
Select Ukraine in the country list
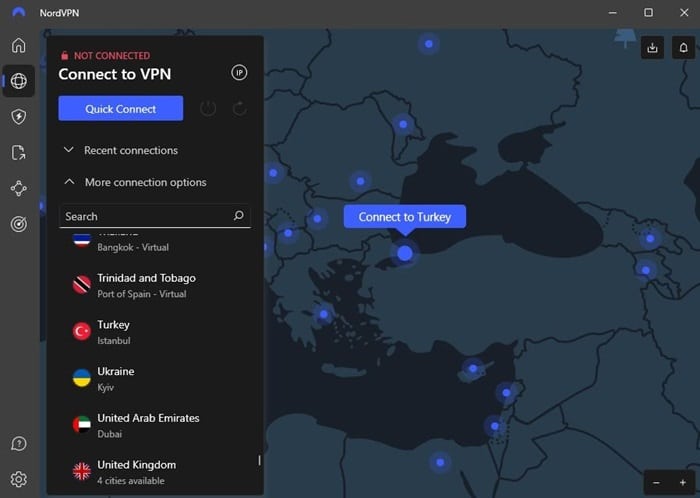(x=154, y=378)
